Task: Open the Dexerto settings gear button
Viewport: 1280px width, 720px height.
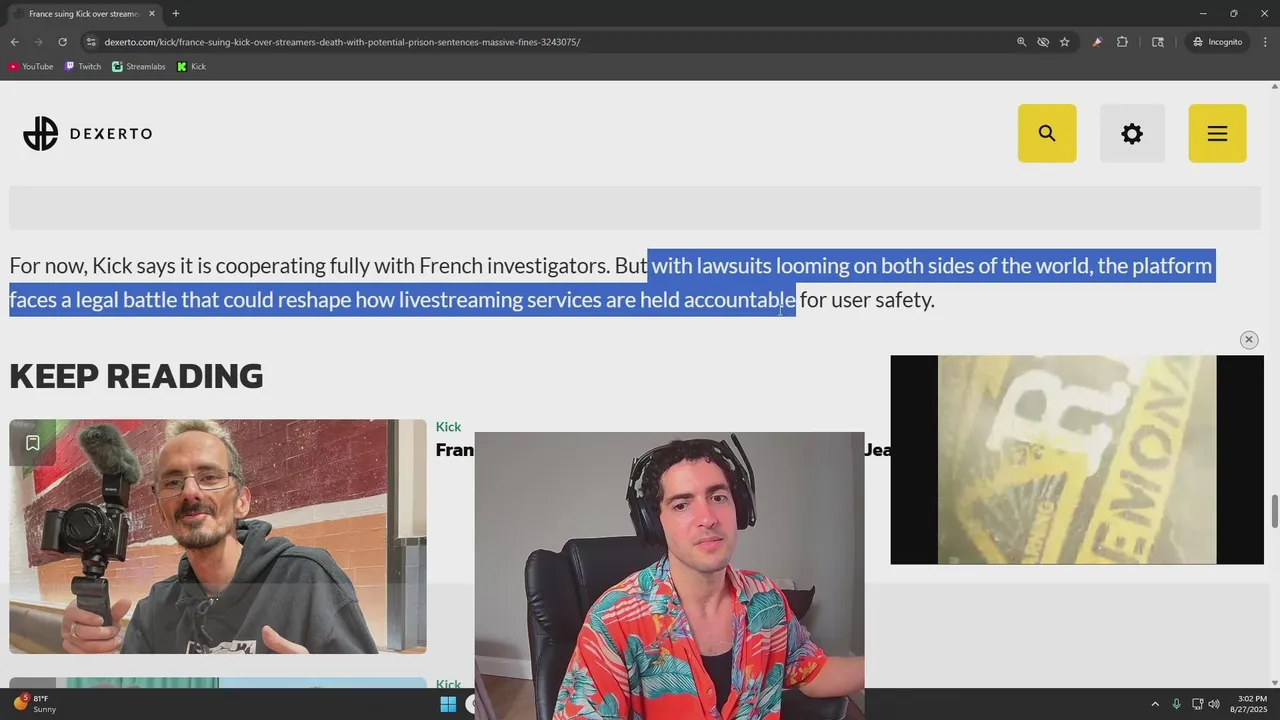Action: 1132,133
